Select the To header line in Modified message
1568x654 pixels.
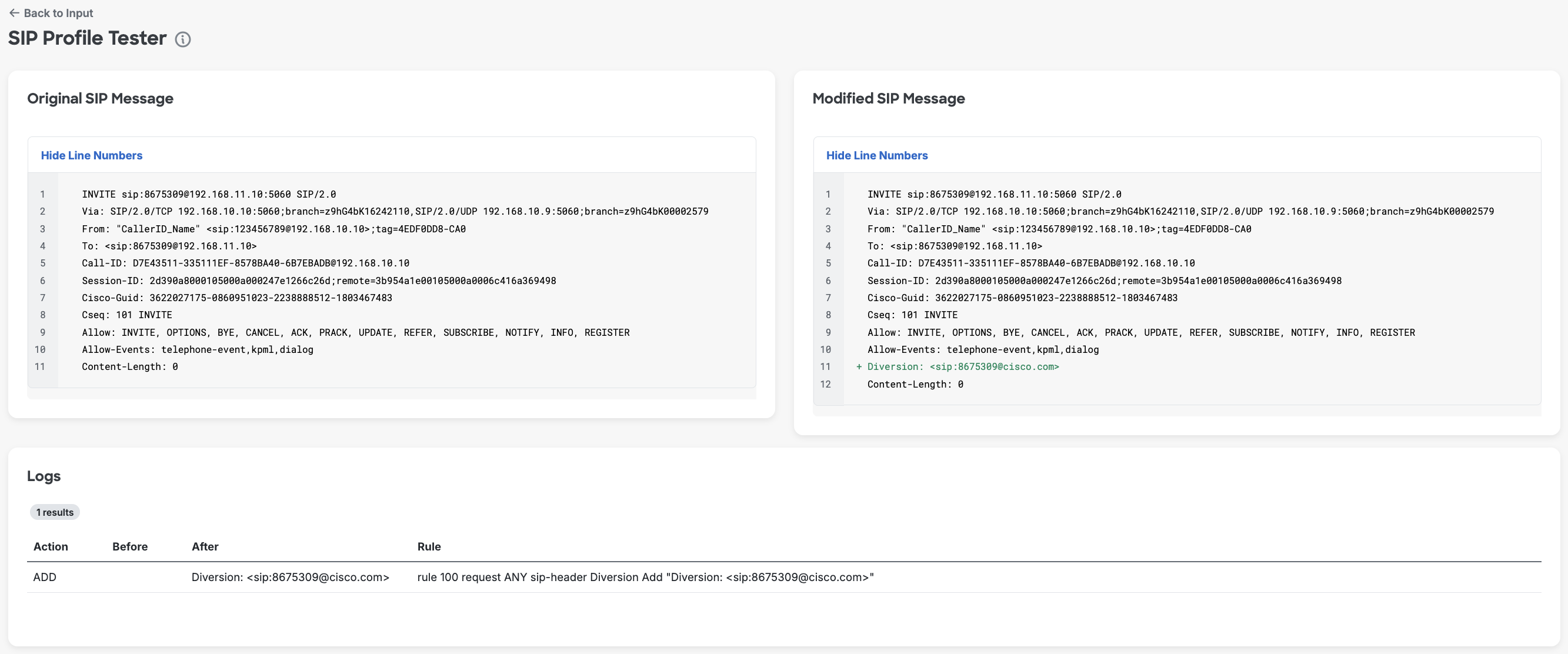(x=955, y=246)
